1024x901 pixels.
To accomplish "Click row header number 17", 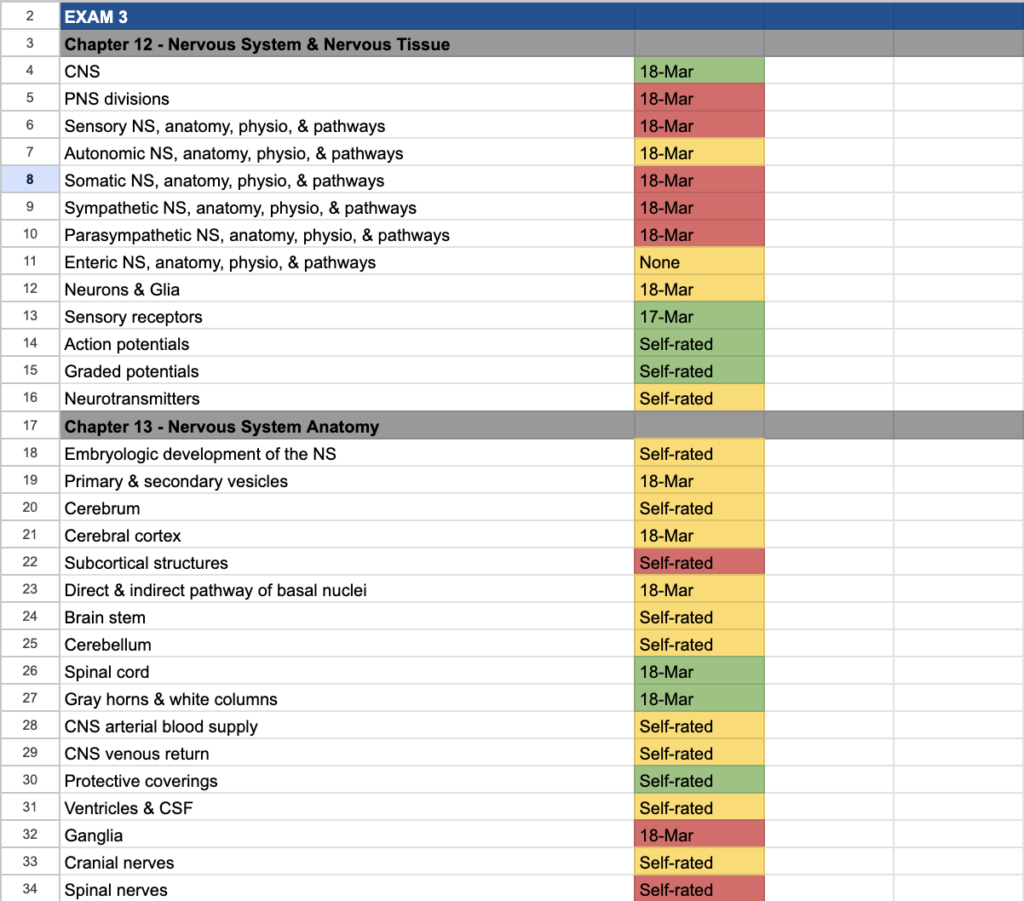I will click(29, 427).
